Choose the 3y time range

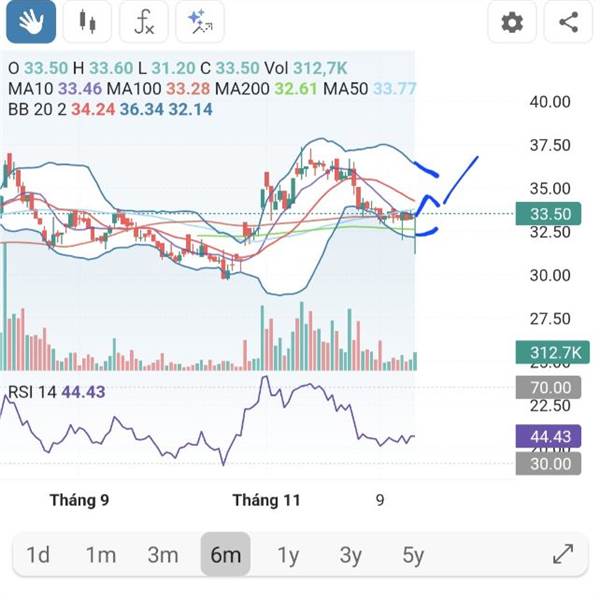pyautogui.click(x=350, y=555)
